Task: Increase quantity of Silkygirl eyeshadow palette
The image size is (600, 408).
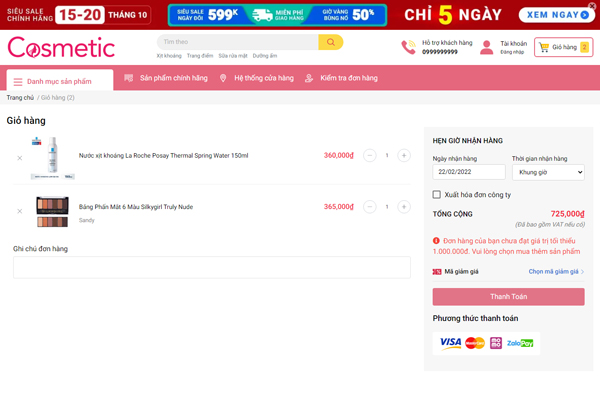Action: point(404,207)
